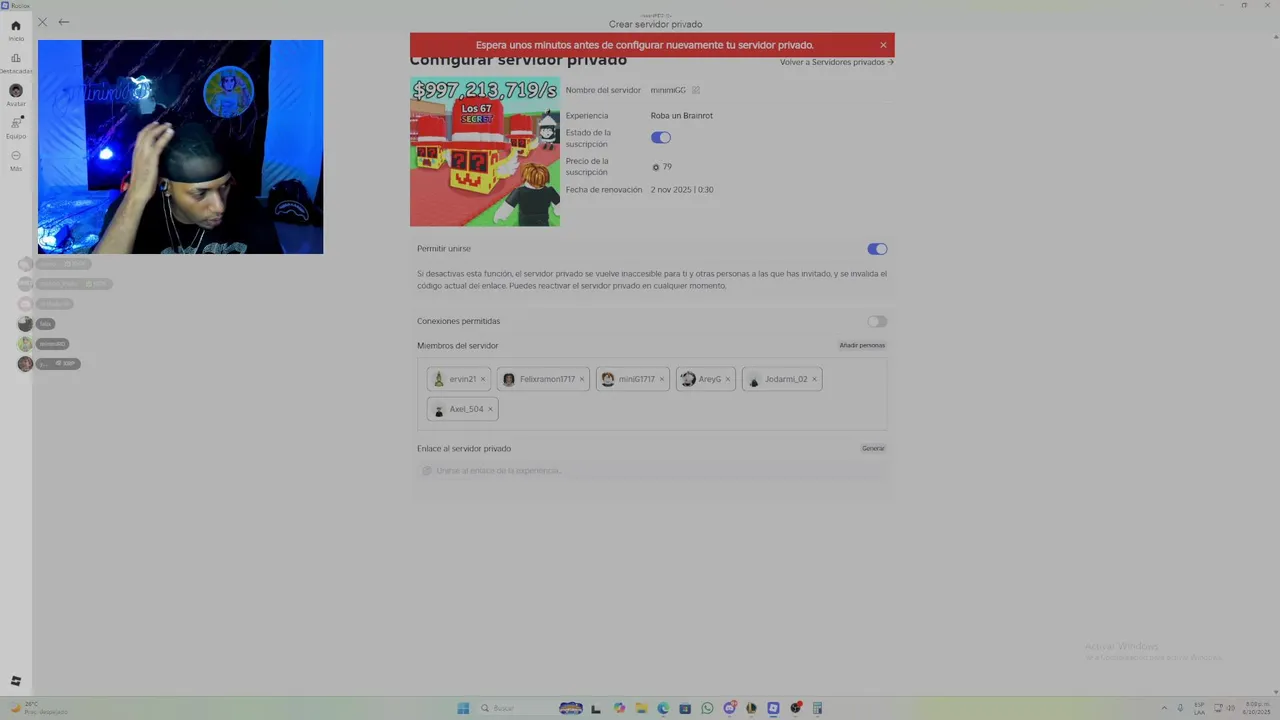Click the taskbar Buscar search box
Viewport: 1280px width, 720px height.
514,708
